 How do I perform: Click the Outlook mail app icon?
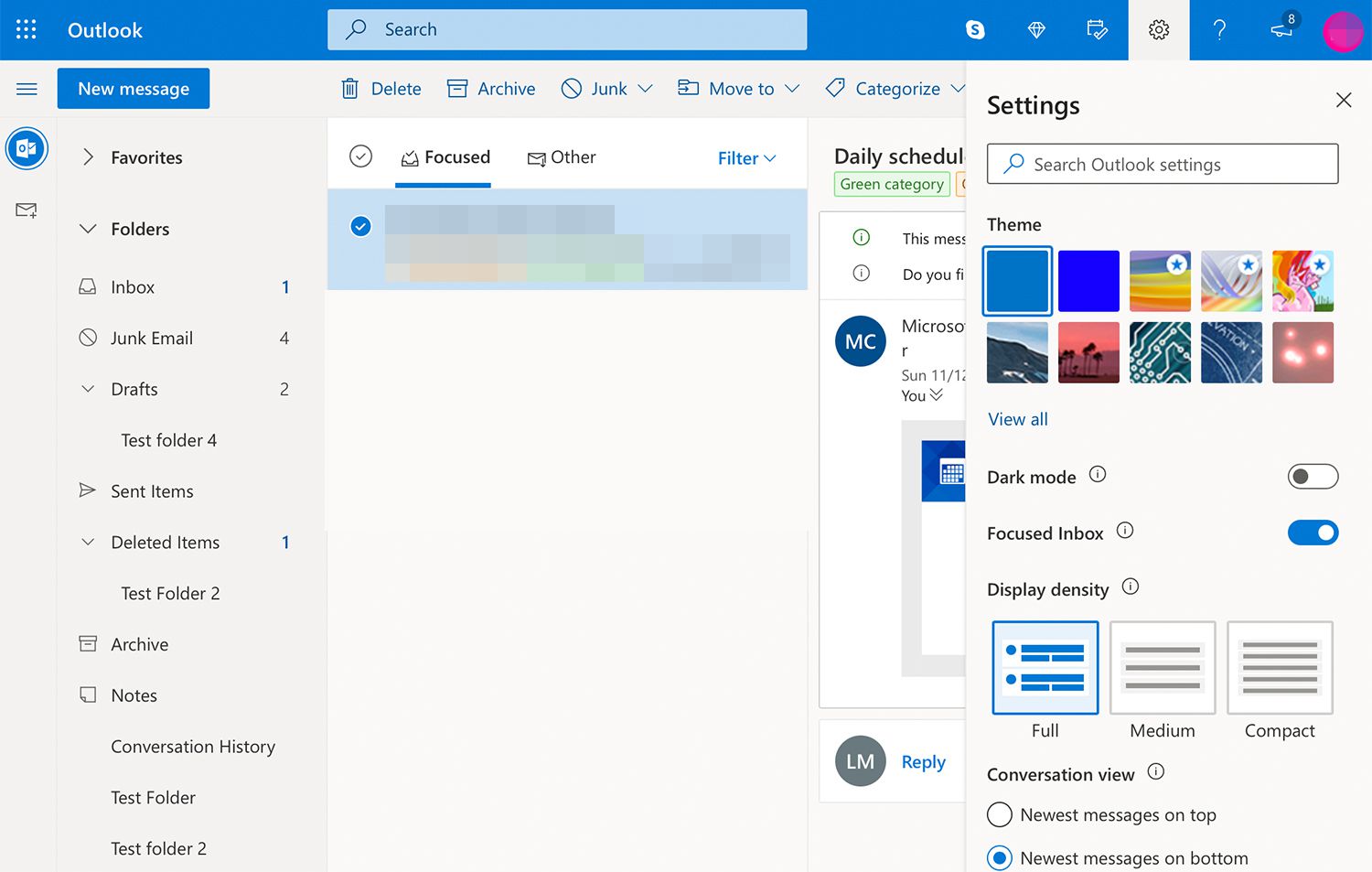27,148
